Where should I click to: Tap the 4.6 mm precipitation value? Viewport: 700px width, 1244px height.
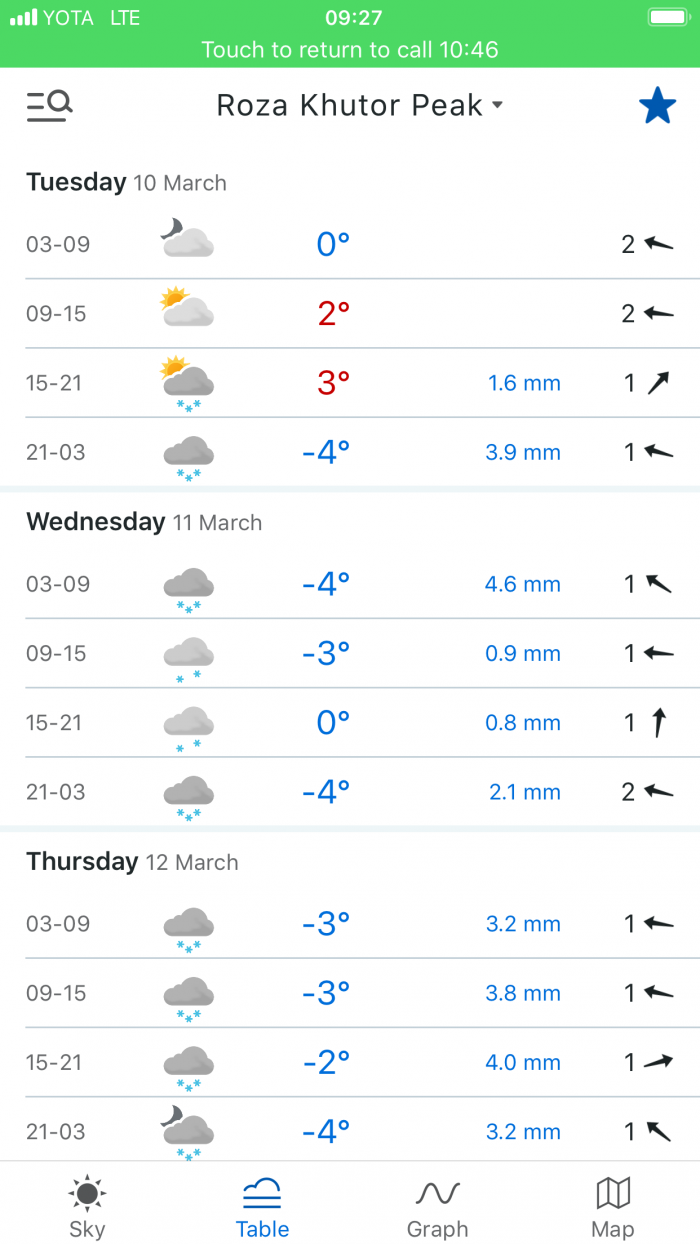pos(523,584)
